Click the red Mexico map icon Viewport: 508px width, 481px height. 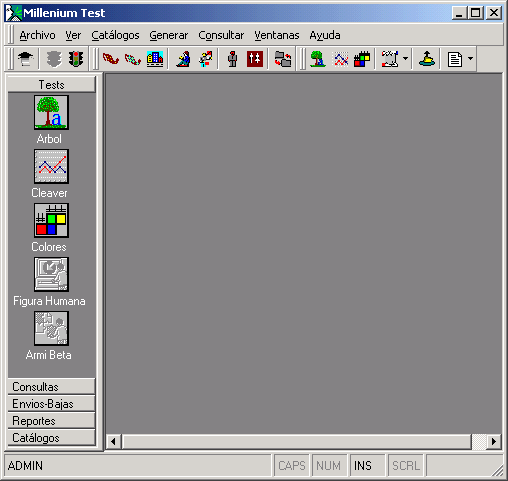111,59
